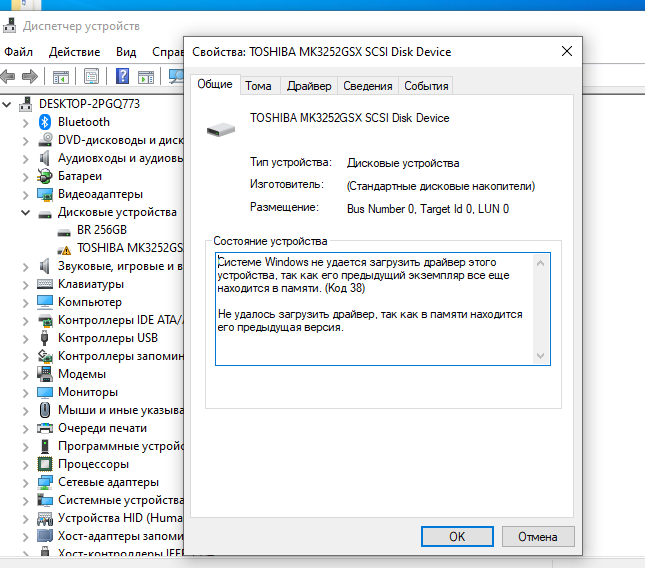The image size is (645, 568).
Task: Click the Процессоры chip icon
Action: (x=45, y=464)
